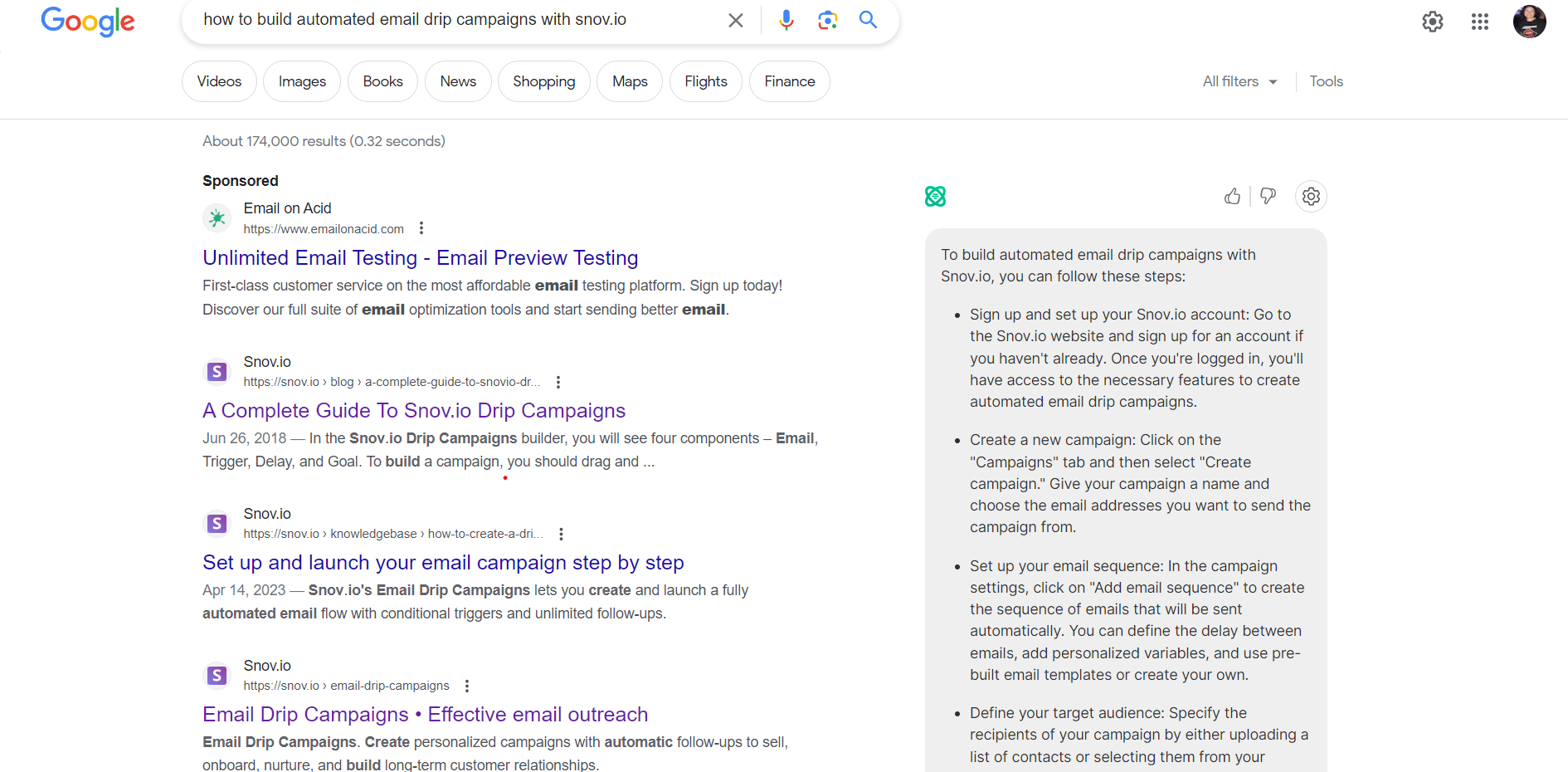Click snov.io blog breadcrumb URL
1568x772 pixels.
[392, 382]
